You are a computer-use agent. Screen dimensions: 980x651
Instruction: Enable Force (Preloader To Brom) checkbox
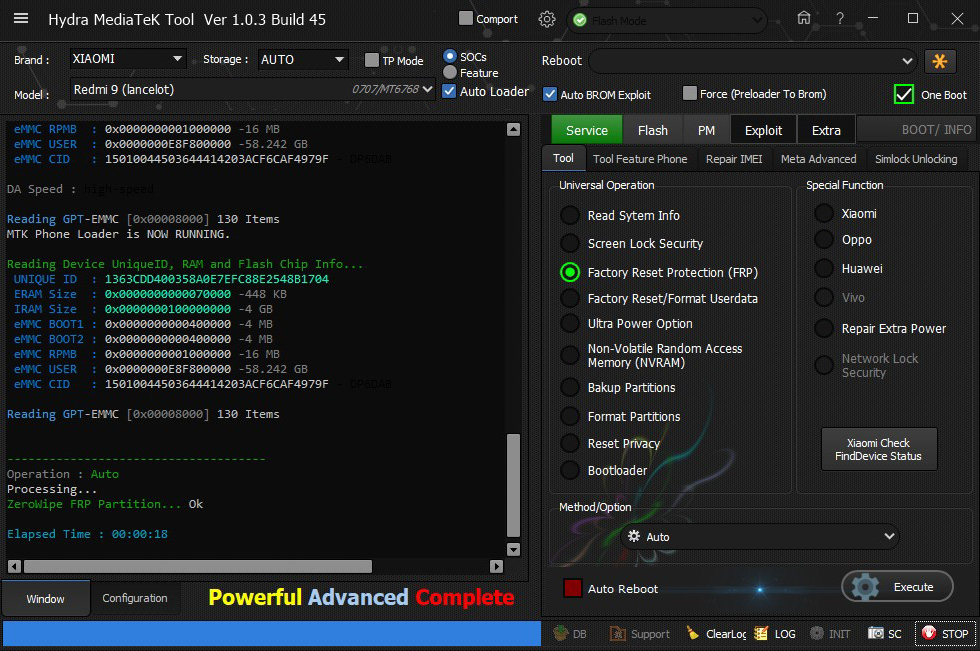(689, 93)
